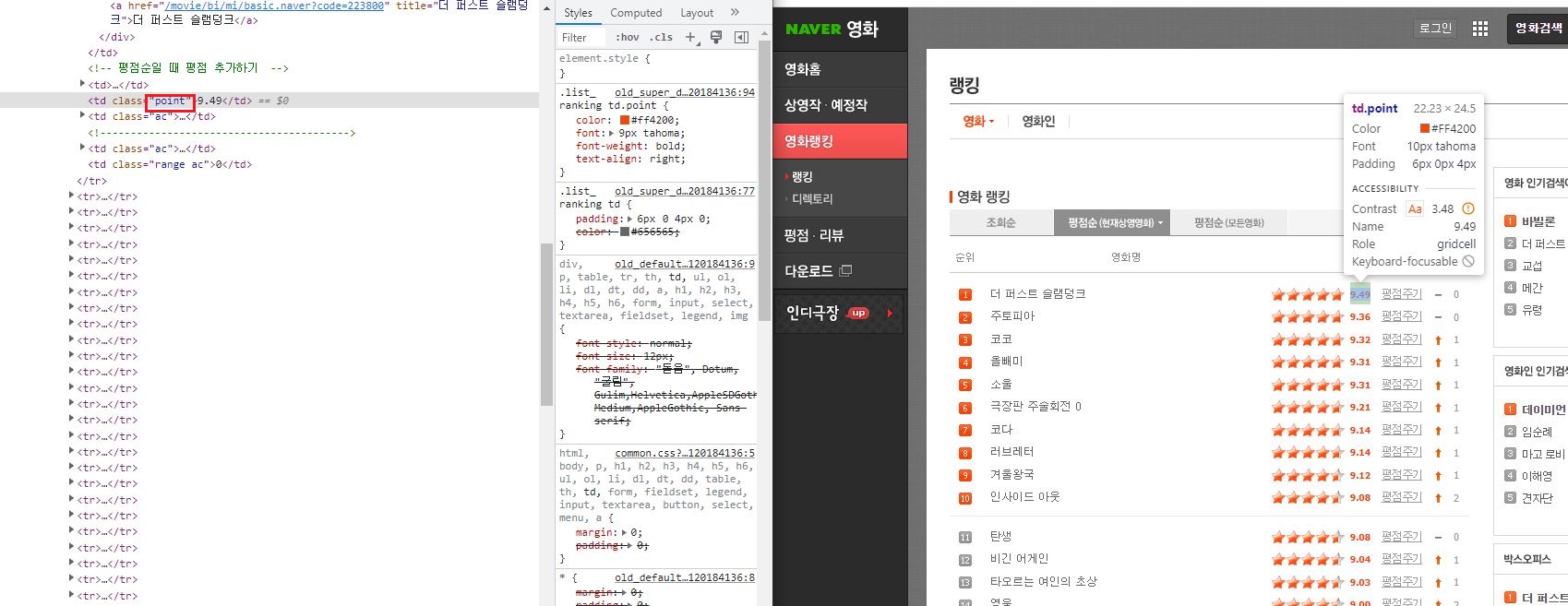Open the stylesheet link common.css?…120184136:5

[685, 453]
